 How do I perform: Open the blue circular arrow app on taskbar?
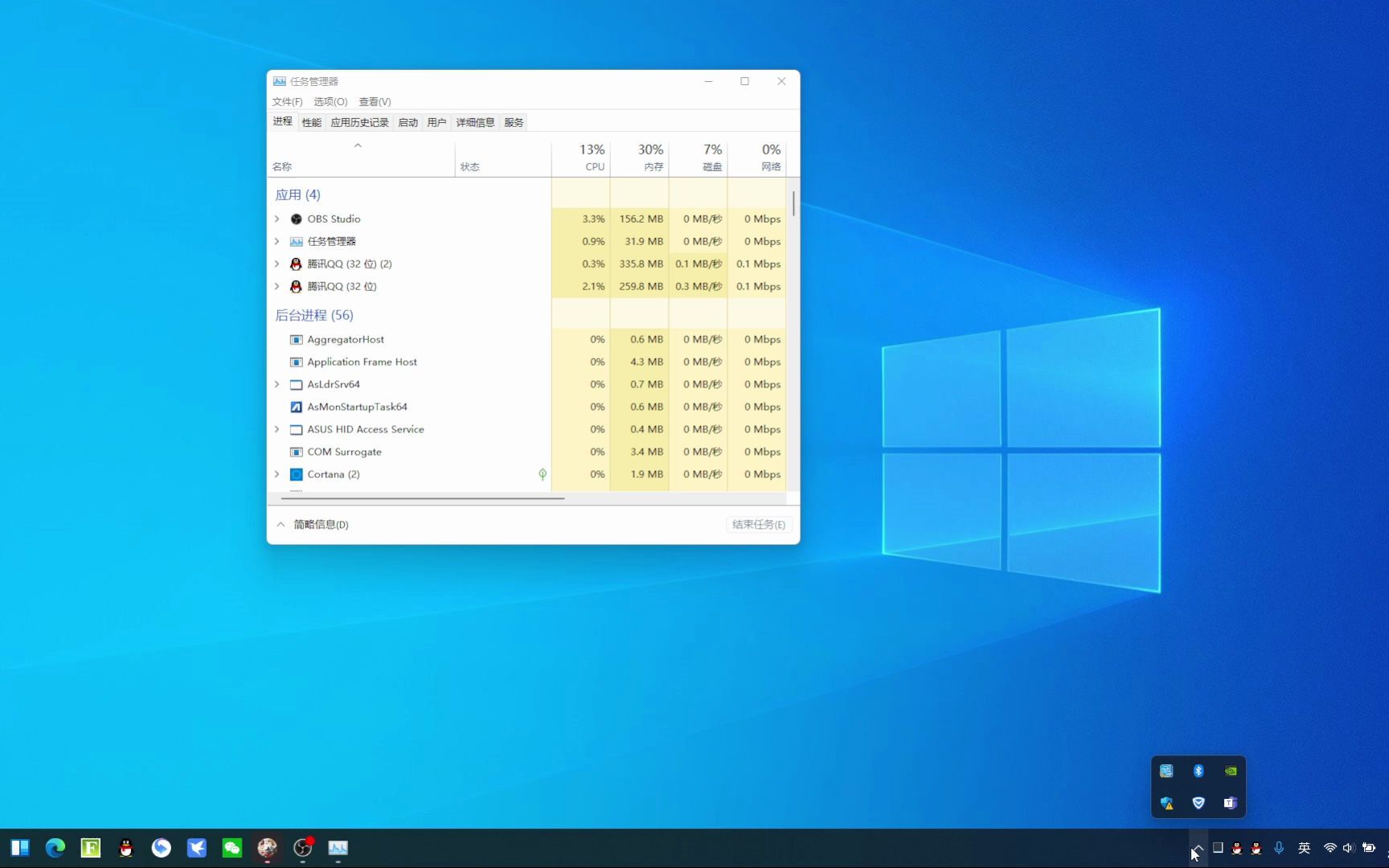[162, 848]
